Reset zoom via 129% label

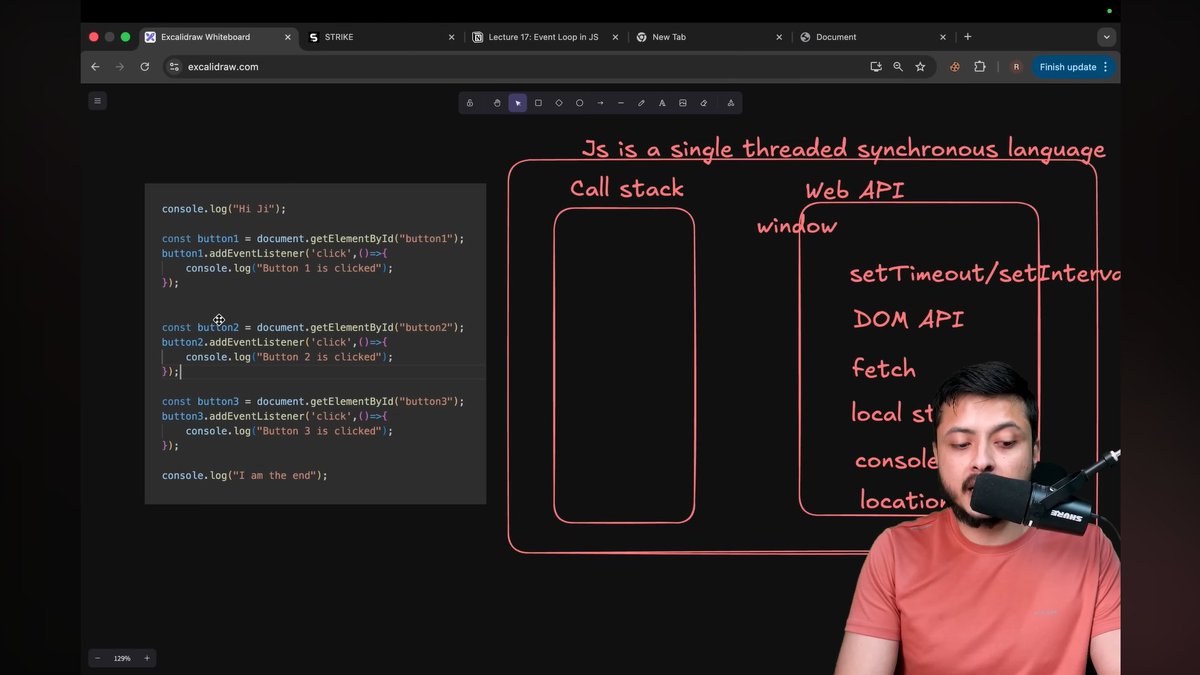pyautogui.click(x=122, y=658)
